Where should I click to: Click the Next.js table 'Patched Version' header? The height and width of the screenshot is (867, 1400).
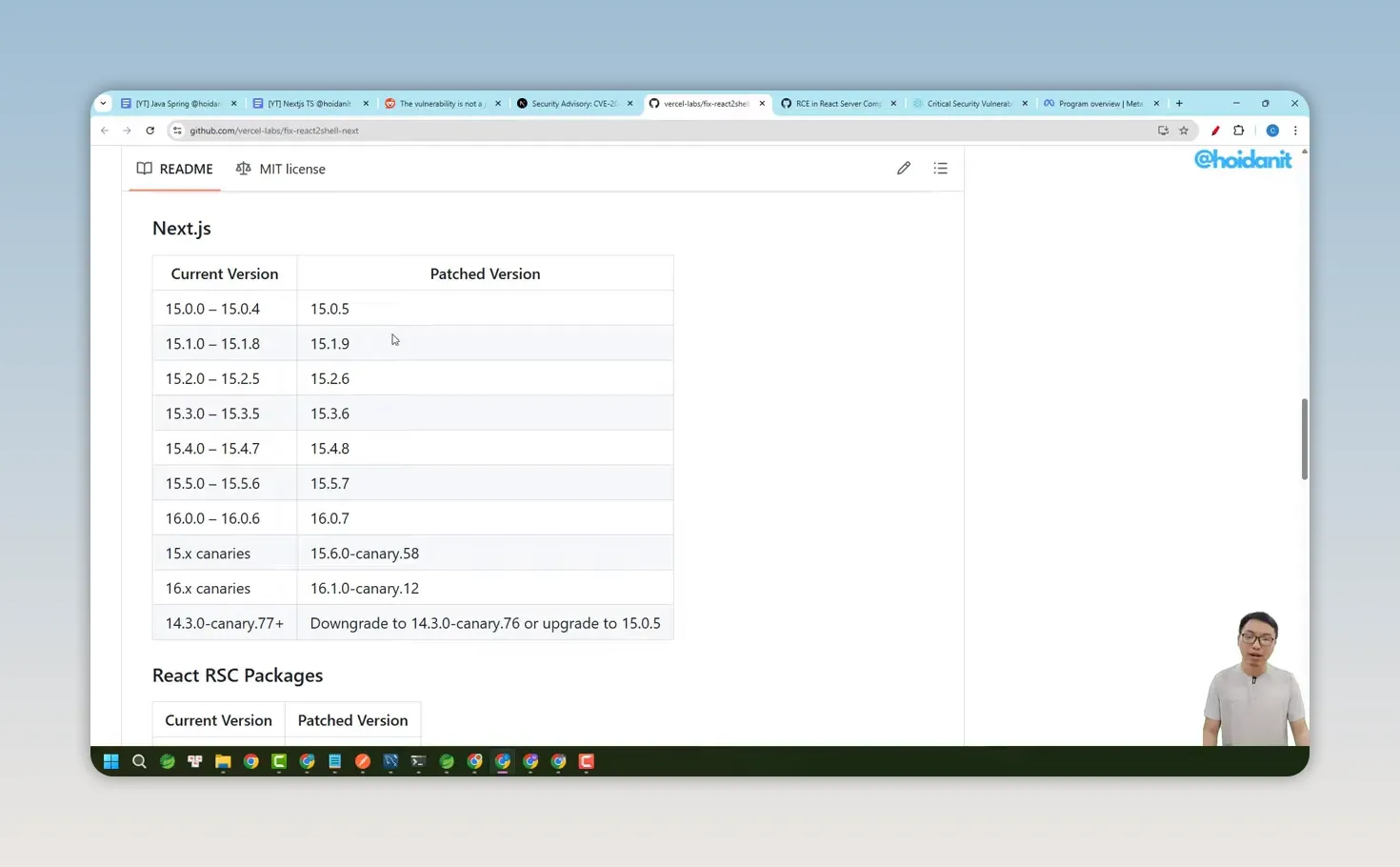[485, 273]
